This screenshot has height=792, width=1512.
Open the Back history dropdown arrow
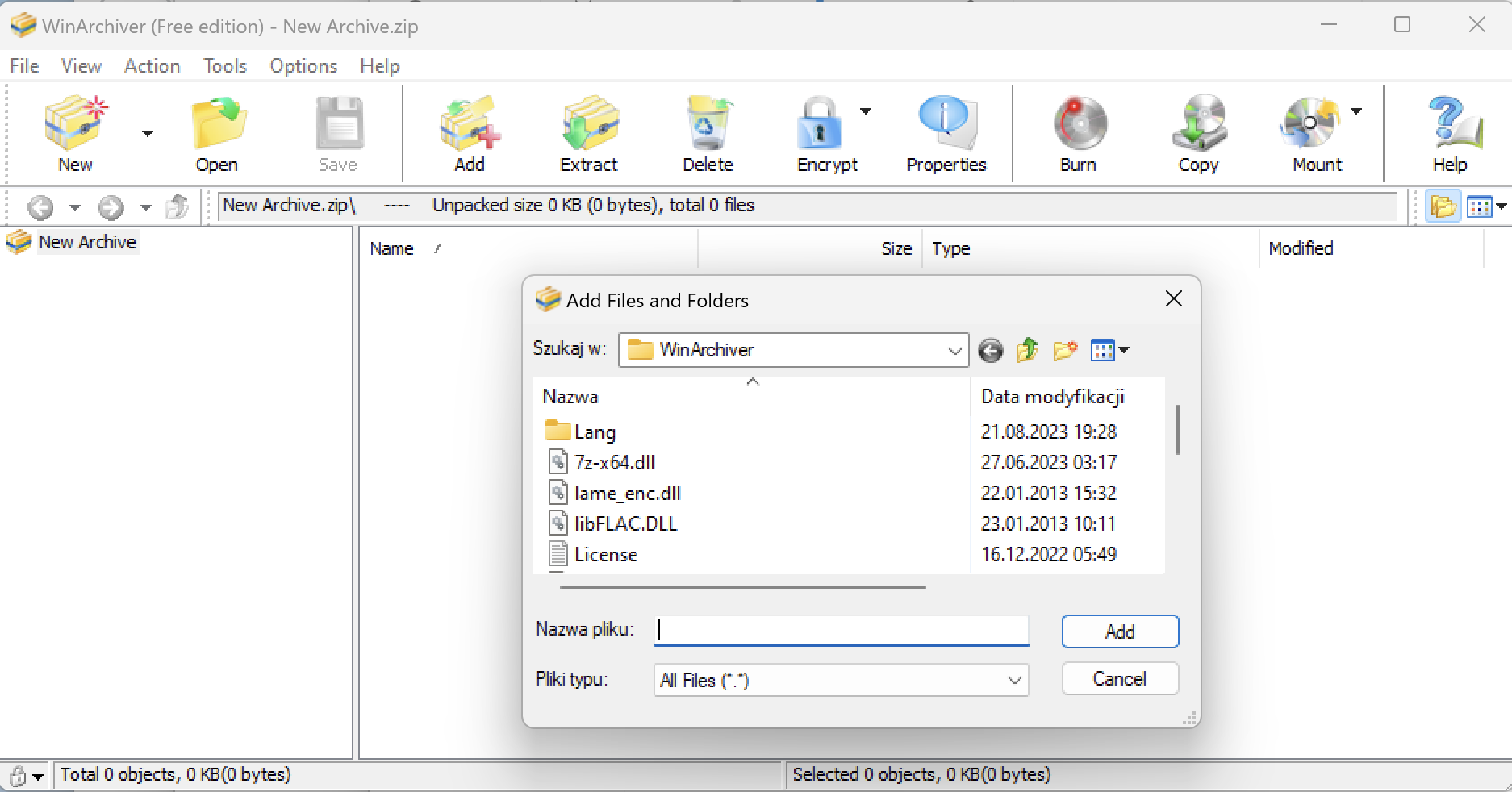point(75,208)
